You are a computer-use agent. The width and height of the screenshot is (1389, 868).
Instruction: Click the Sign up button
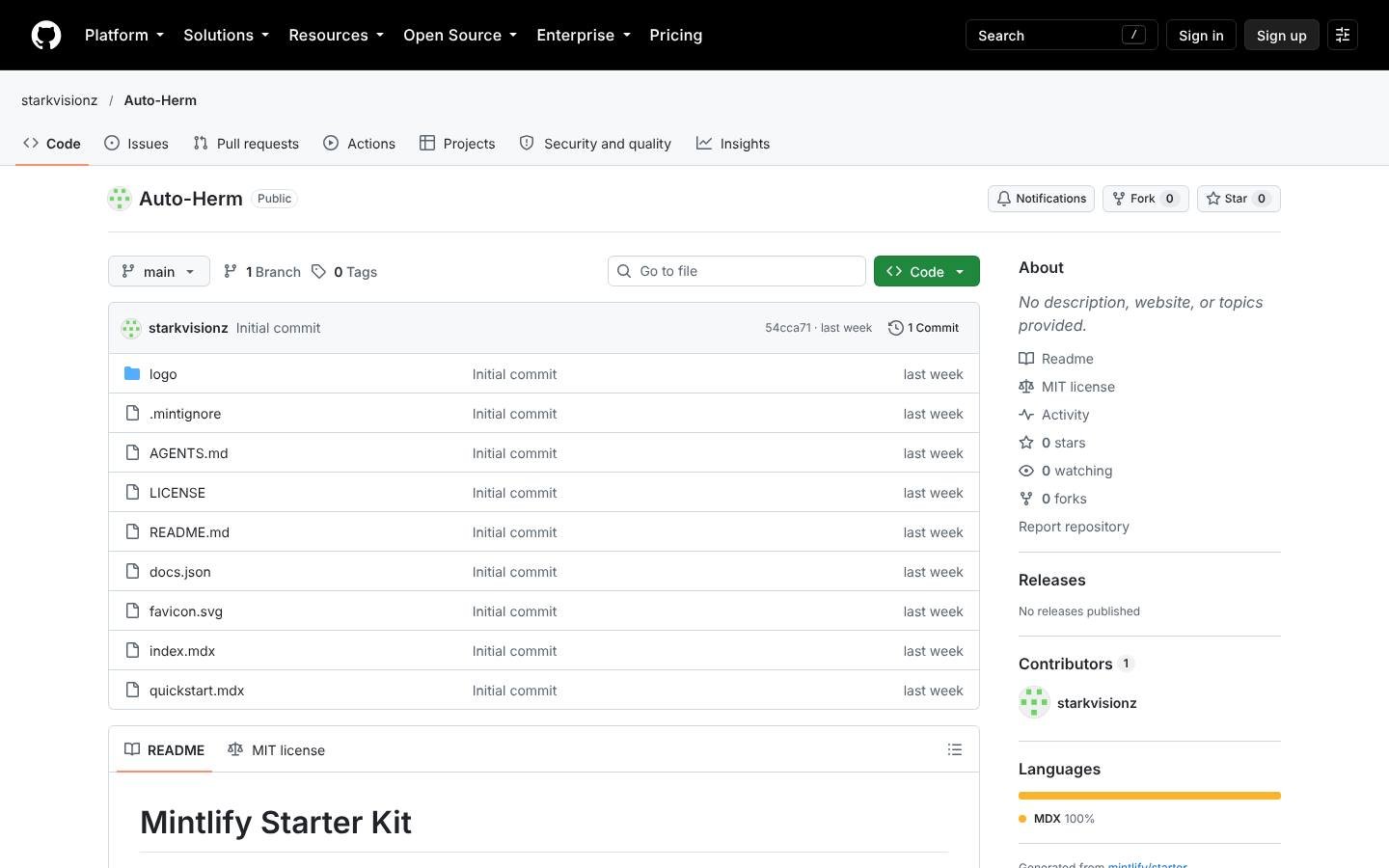pyautogui.click(x=1281, y=35)
